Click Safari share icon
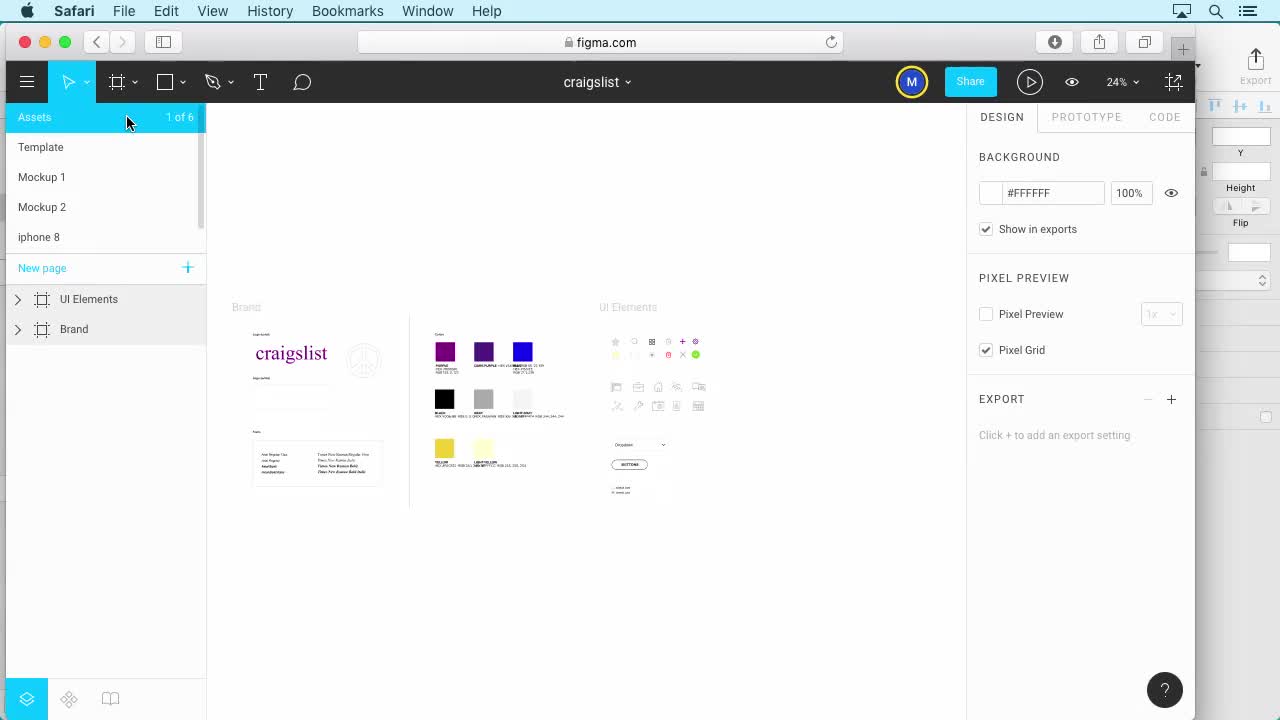Viewport: 1280px width, 720px height. 1099,42
